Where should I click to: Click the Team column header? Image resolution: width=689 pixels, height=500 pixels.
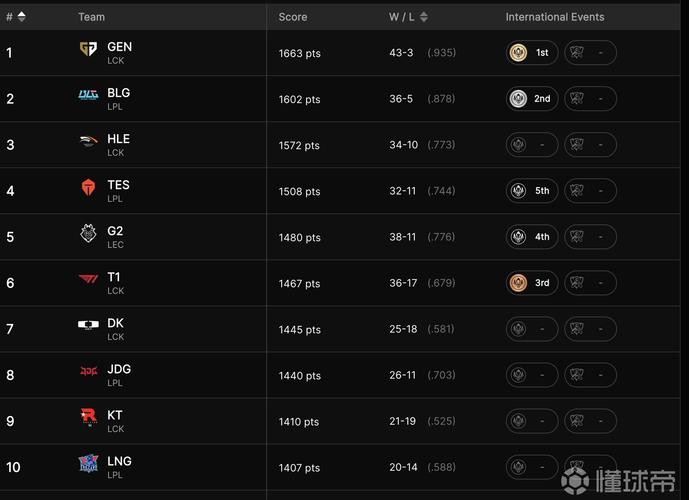pos(91,17)
